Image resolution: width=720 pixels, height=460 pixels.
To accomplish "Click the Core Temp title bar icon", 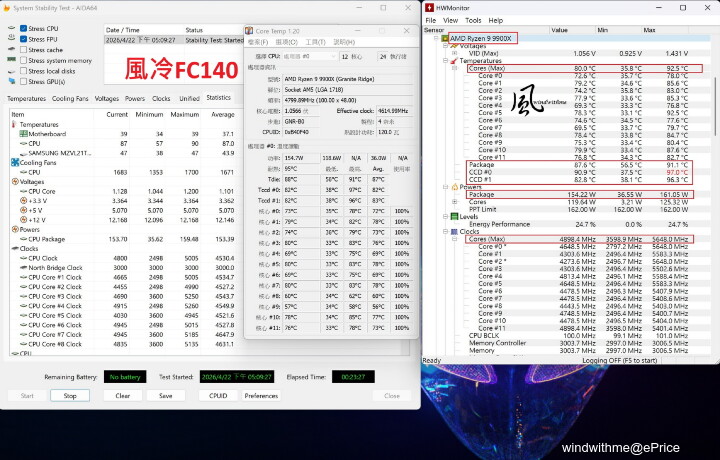I will pyautogui.click(x=249, y=31).
